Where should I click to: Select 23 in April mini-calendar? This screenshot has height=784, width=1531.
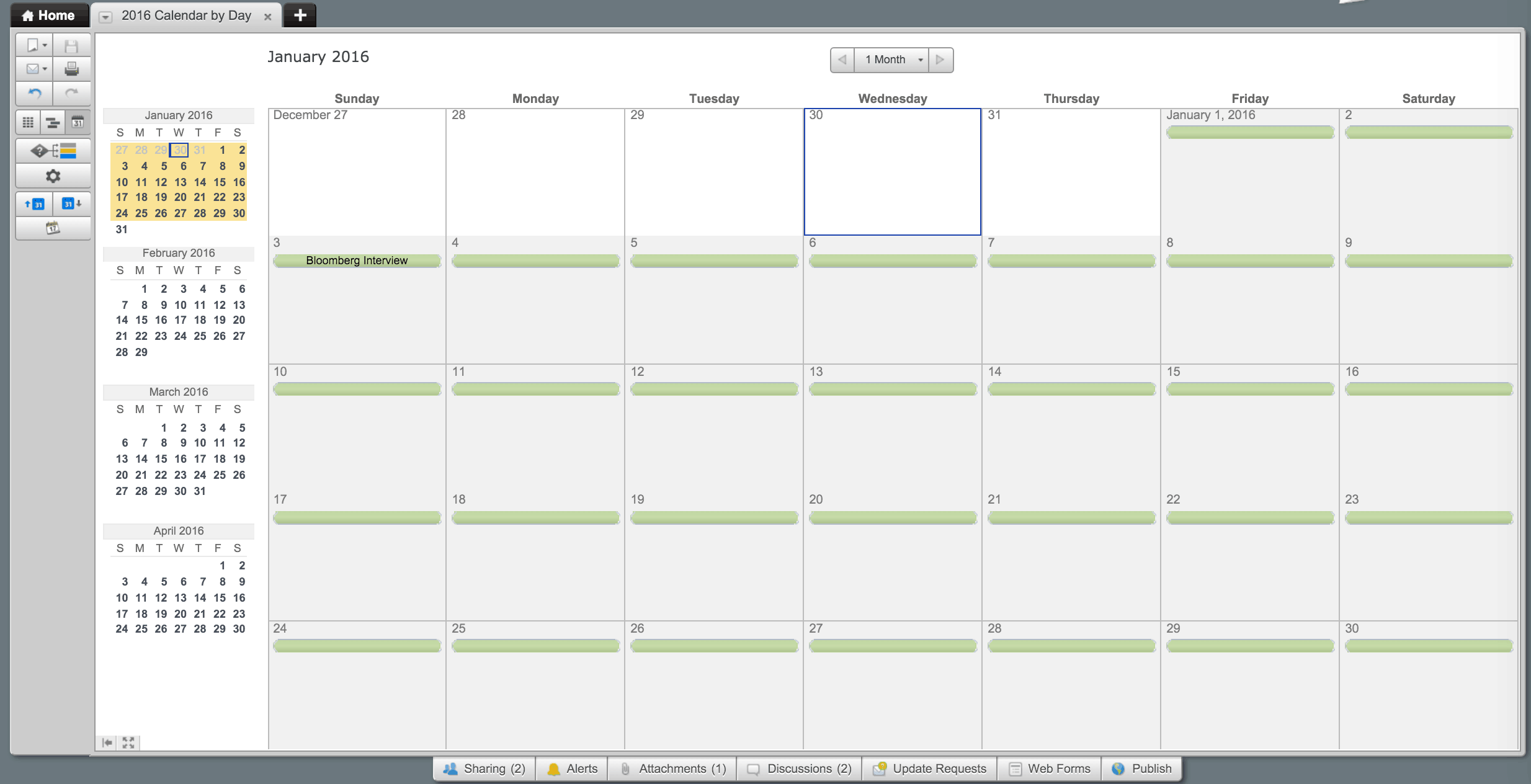(x=239, y=614)
